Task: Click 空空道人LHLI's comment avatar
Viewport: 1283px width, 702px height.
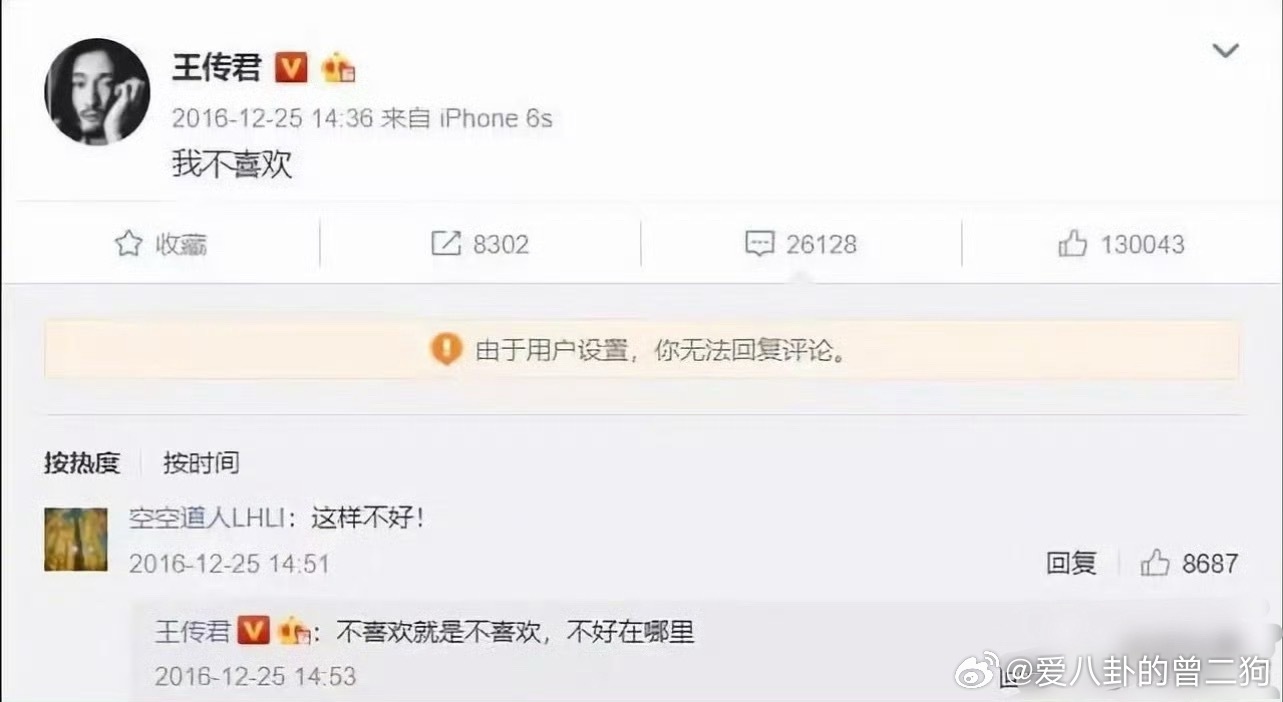Action: (76, 539)
